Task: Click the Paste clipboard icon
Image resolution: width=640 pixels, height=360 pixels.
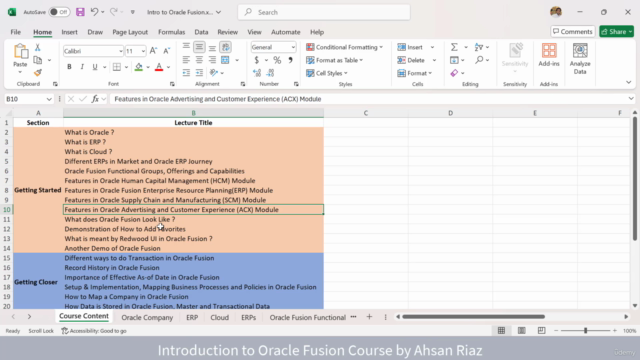Action: [x=20, y=52]
